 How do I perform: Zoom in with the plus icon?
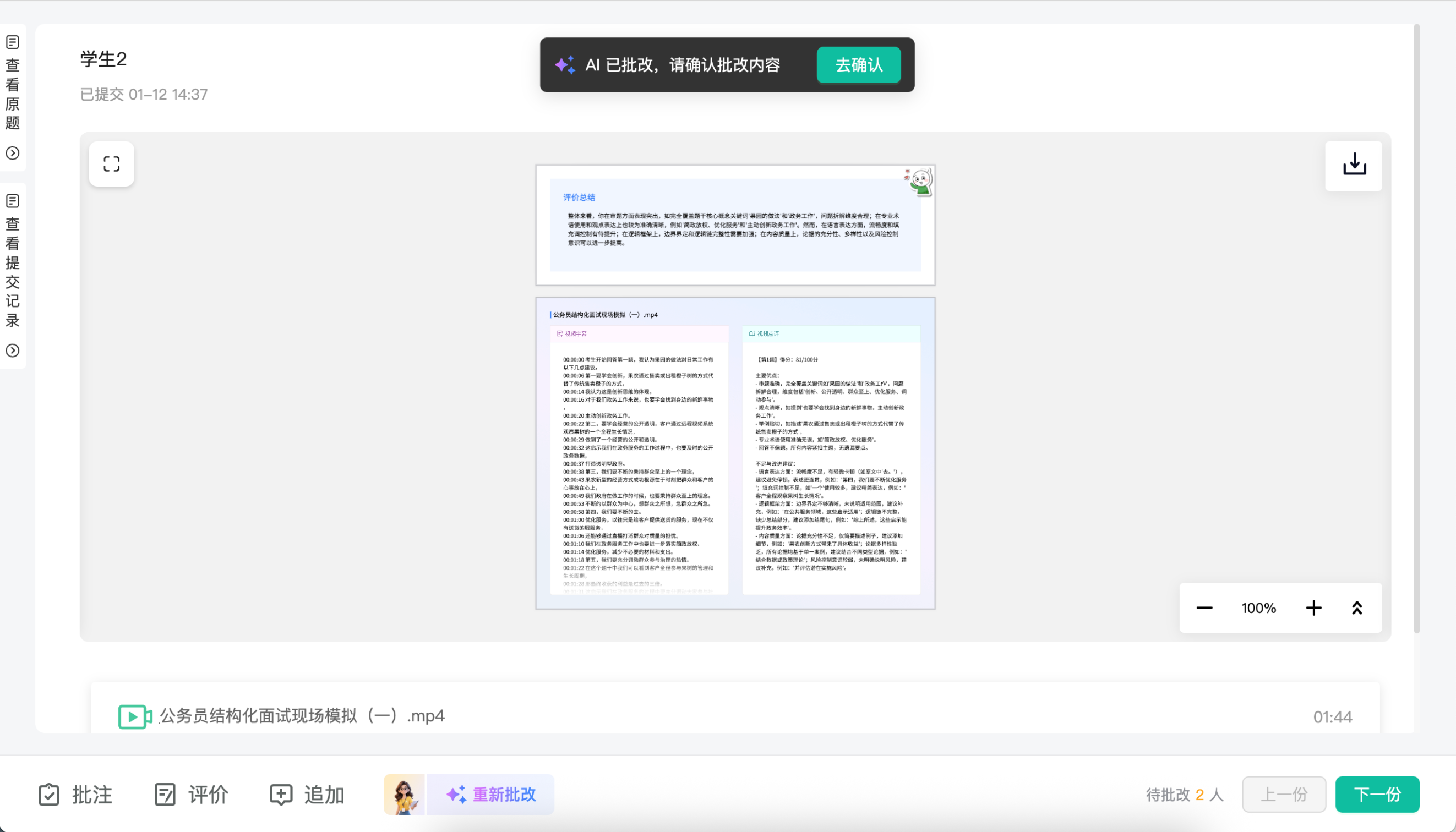click(x=1313, y=608)
